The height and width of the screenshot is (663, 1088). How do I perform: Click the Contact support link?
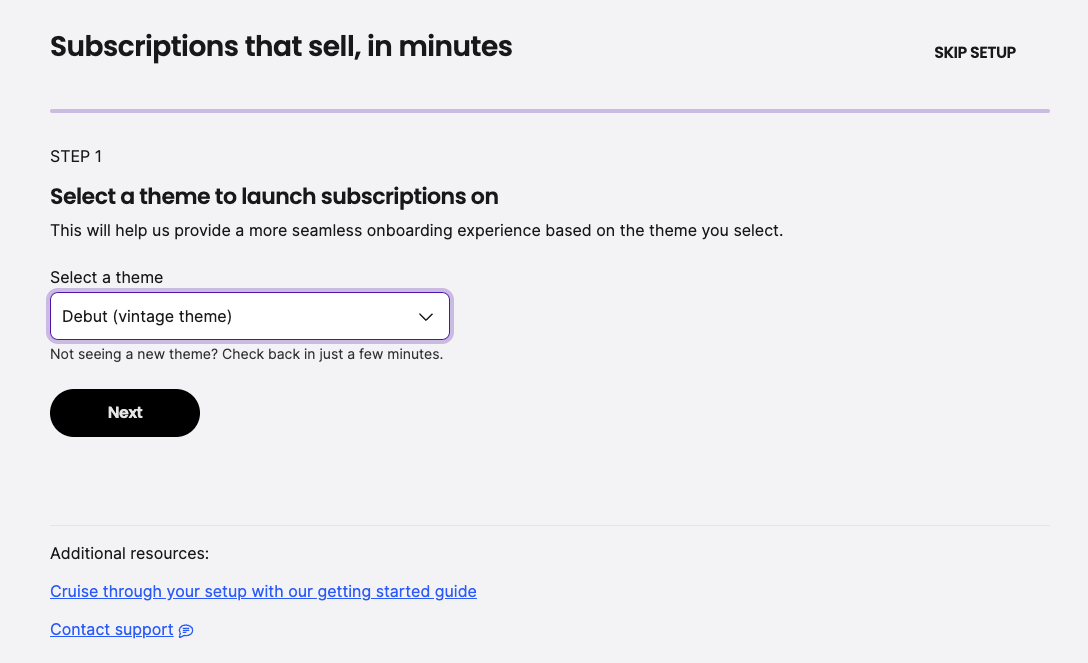(x=111, y=629)
